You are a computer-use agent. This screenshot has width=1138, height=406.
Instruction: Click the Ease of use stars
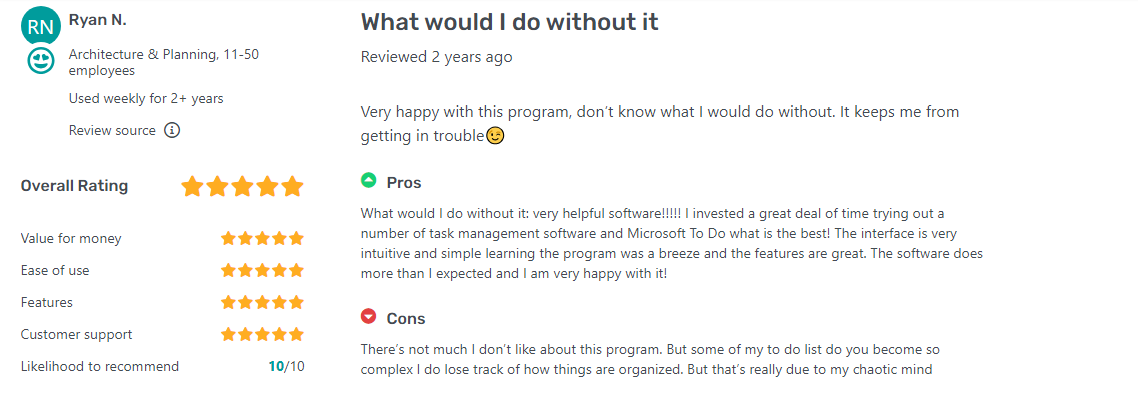point(262,270)
